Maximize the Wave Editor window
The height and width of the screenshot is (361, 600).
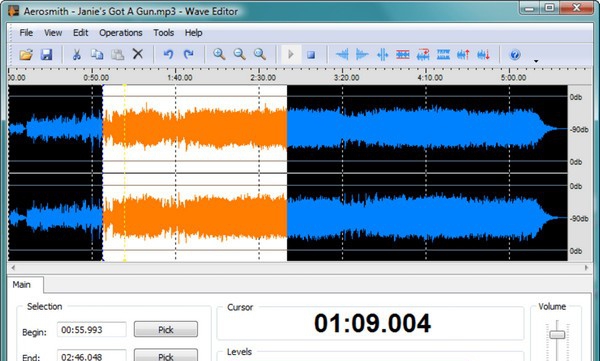tap(549, 7)
